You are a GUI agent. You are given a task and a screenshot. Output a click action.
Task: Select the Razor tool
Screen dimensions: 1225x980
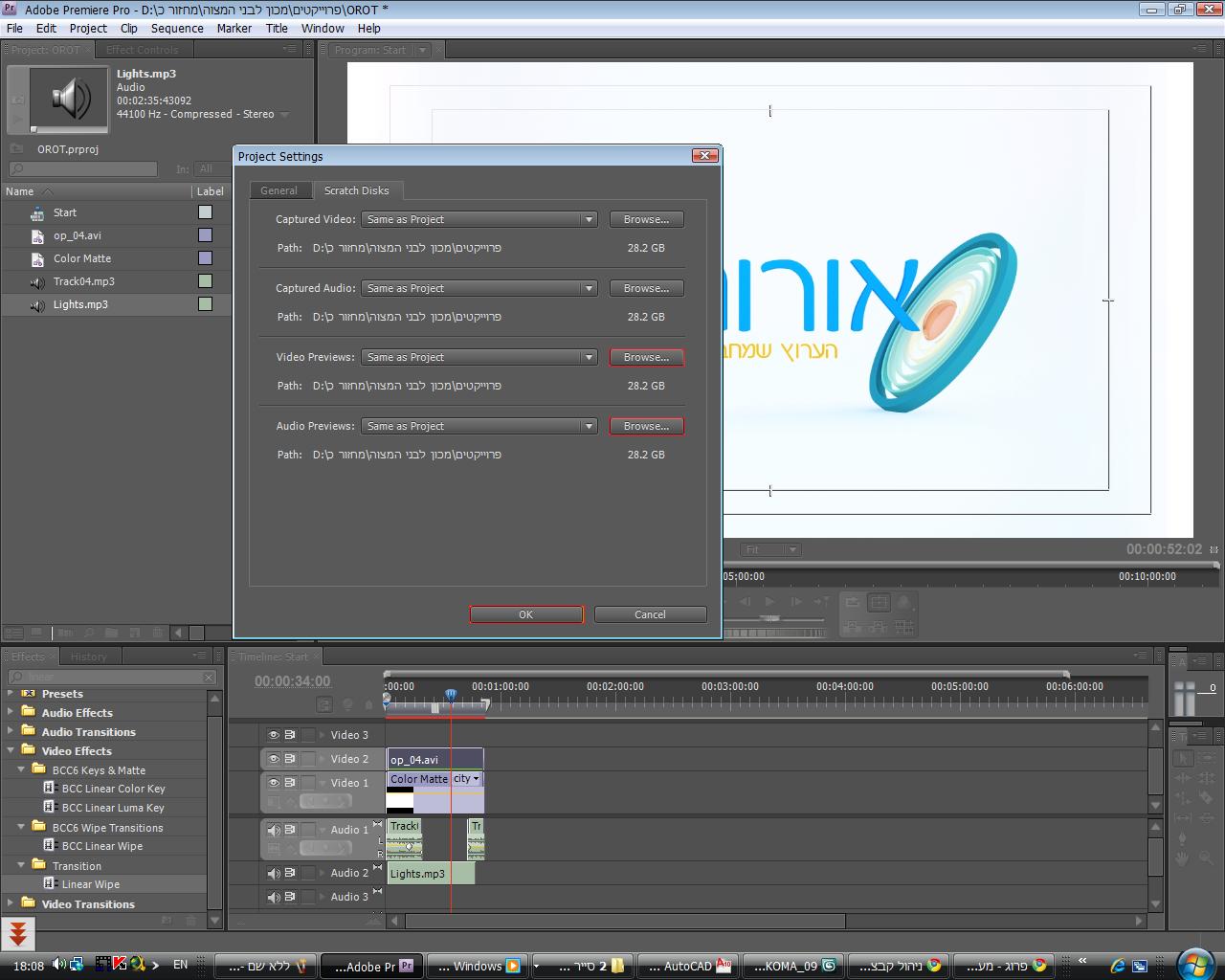click(1206, 798)
